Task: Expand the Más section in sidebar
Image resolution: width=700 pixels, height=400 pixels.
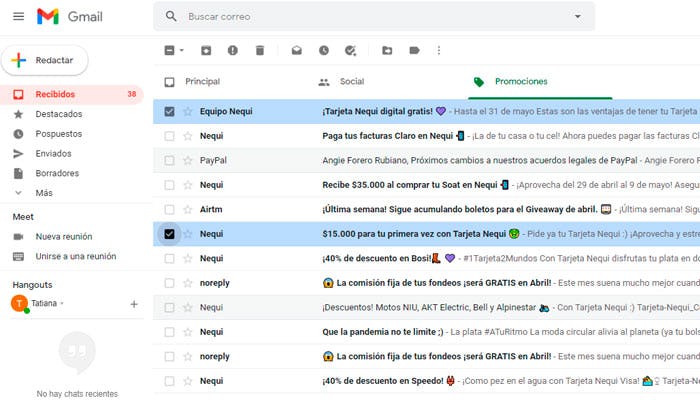Action: pyautogui.click(x=44, y=192)
